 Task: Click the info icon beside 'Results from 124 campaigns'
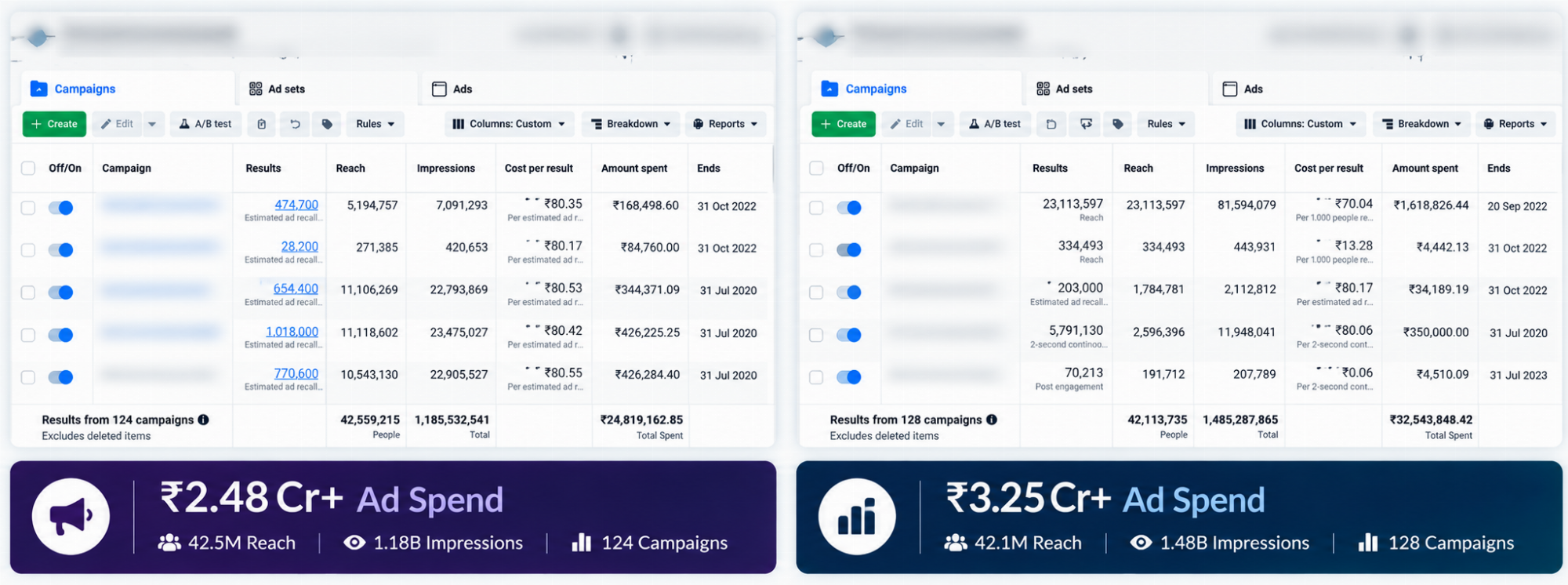[204, 420]
